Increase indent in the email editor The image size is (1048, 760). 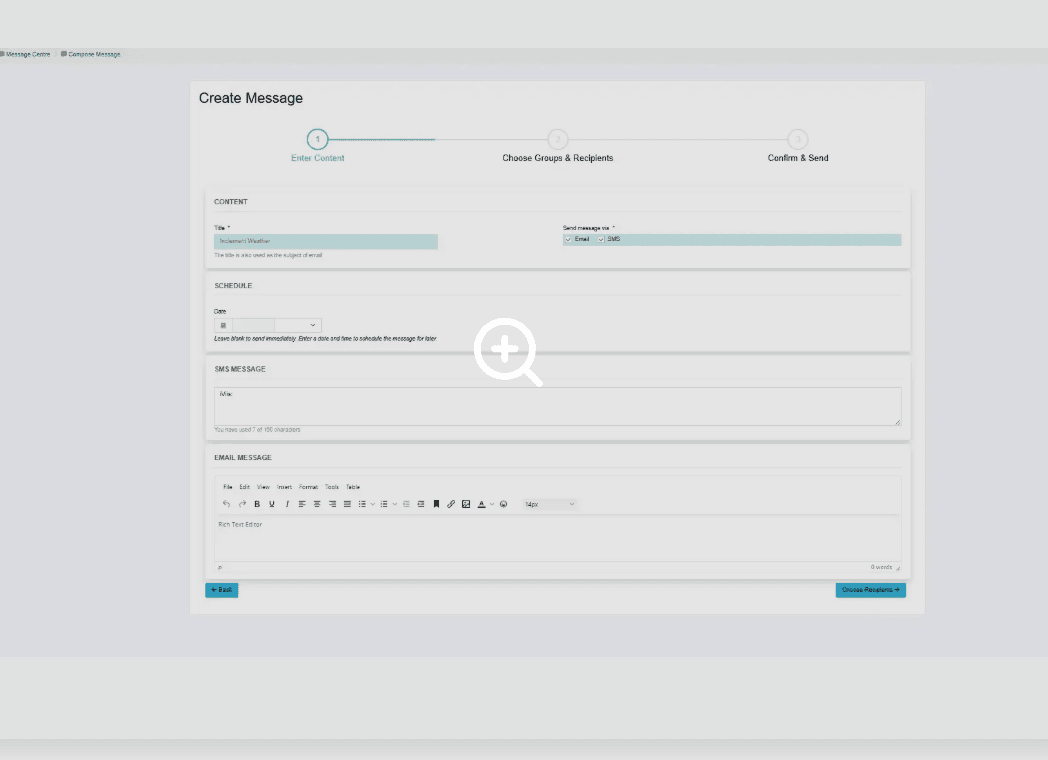pos(420,504)
